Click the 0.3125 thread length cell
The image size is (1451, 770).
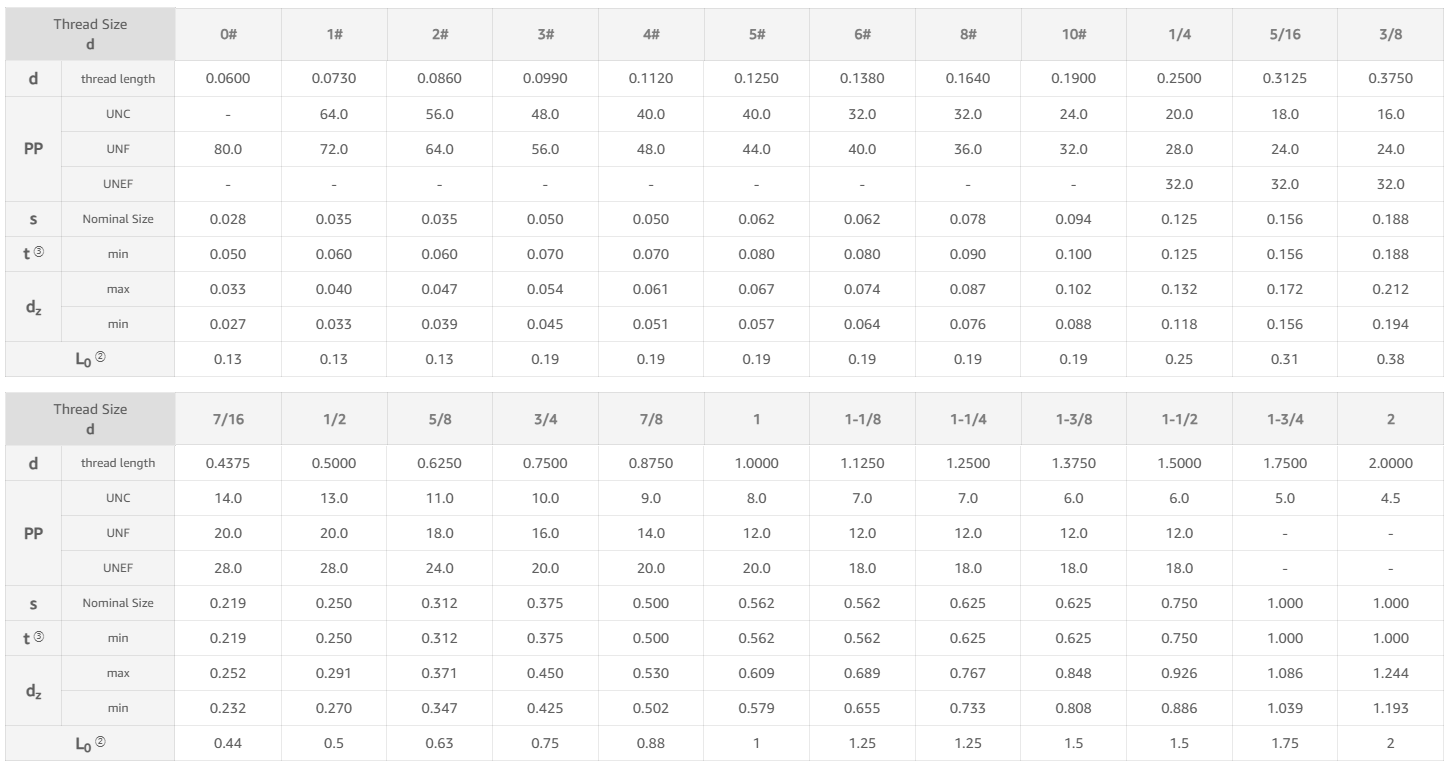[x=1284, y=79]
